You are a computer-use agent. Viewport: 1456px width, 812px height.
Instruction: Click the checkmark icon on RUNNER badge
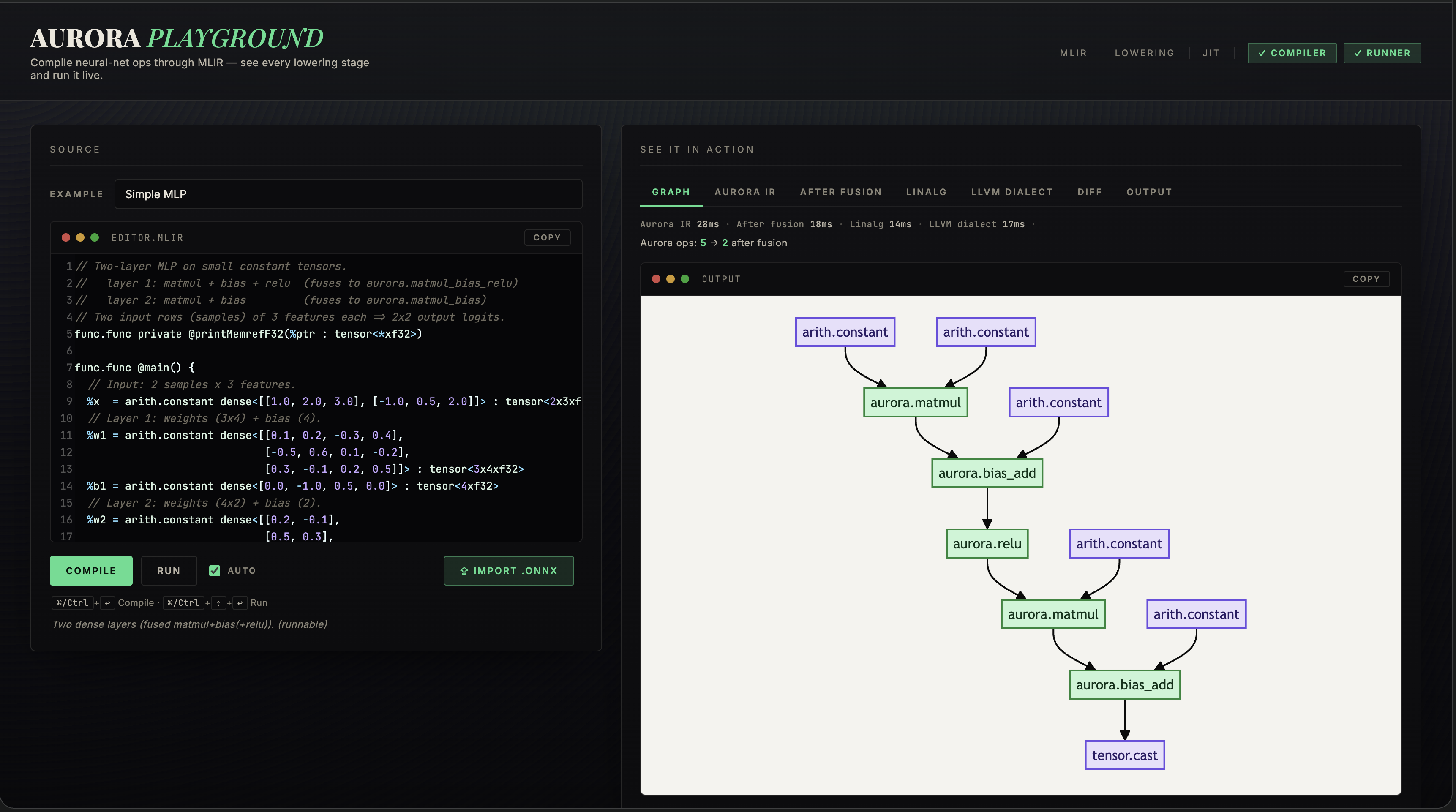[1358, 53]
